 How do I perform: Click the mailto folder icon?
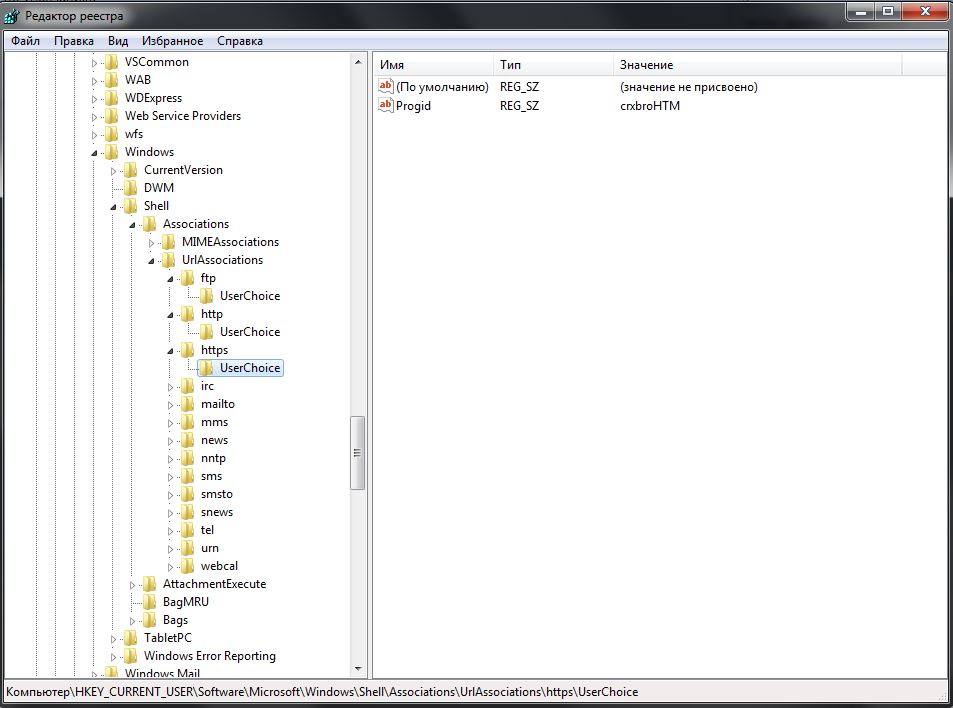[188, 404]
